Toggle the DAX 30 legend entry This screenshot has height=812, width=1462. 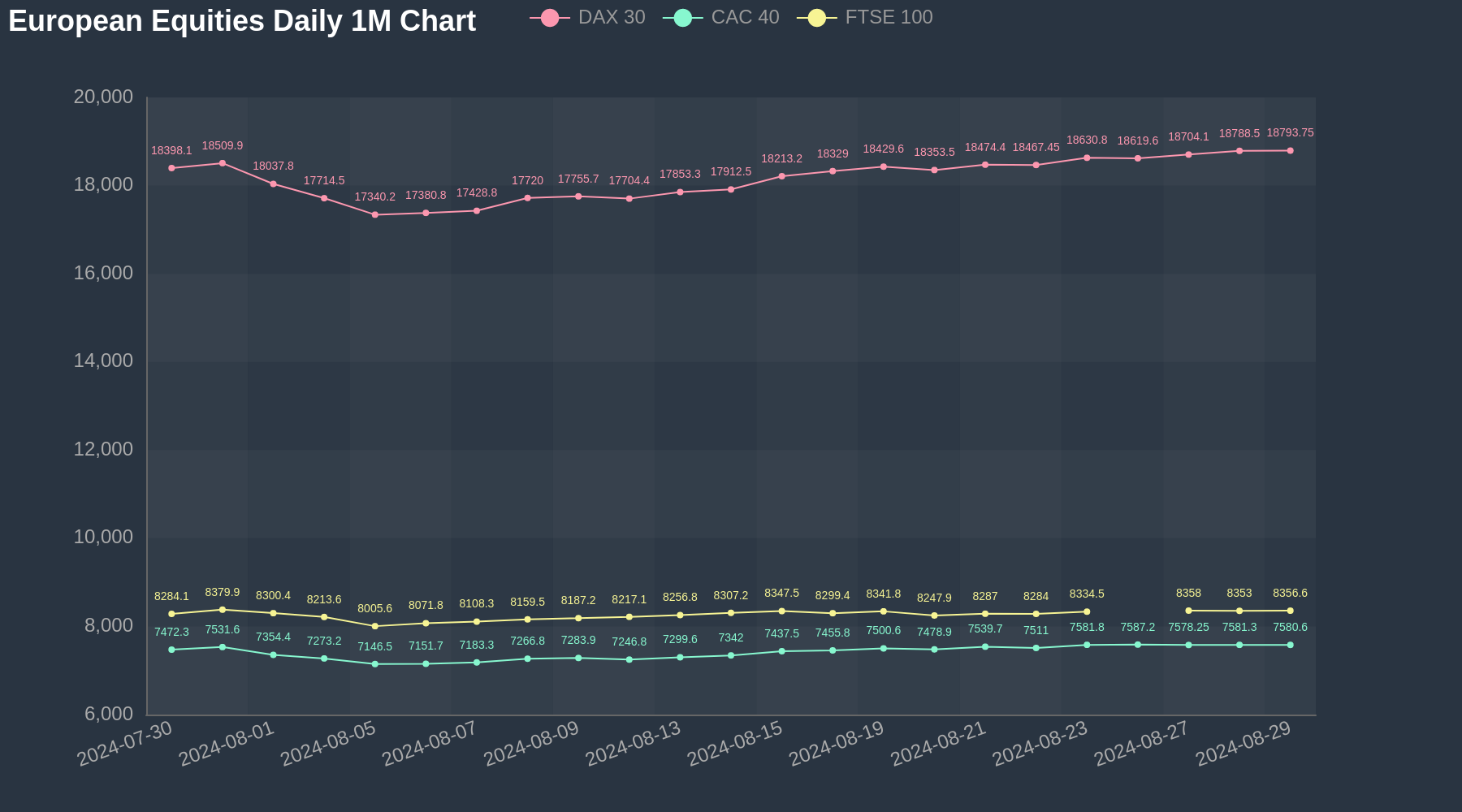[x=587, y=17]
